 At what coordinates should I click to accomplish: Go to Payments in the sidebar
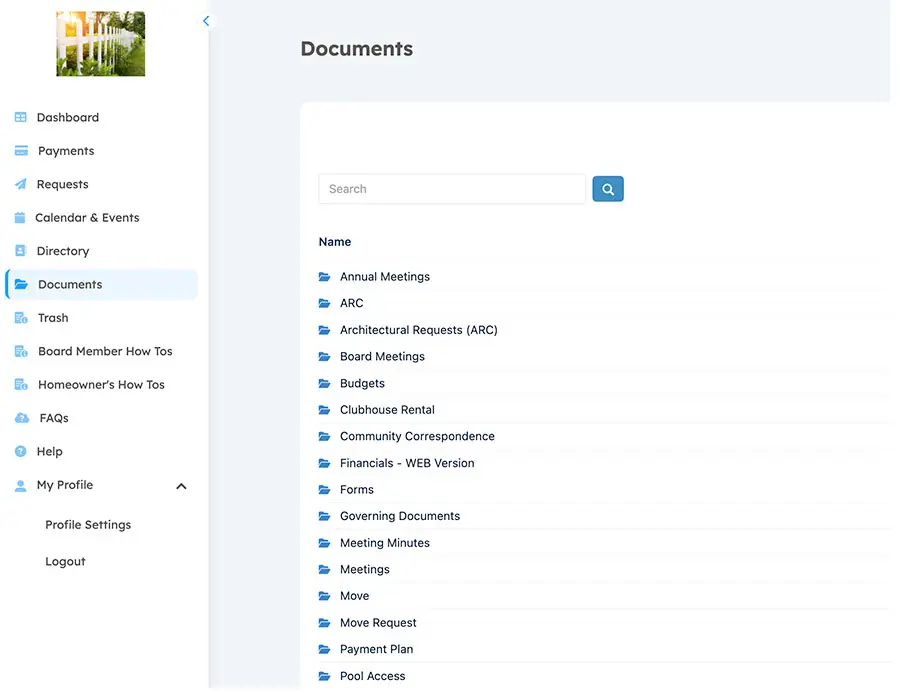click(66, 151)
